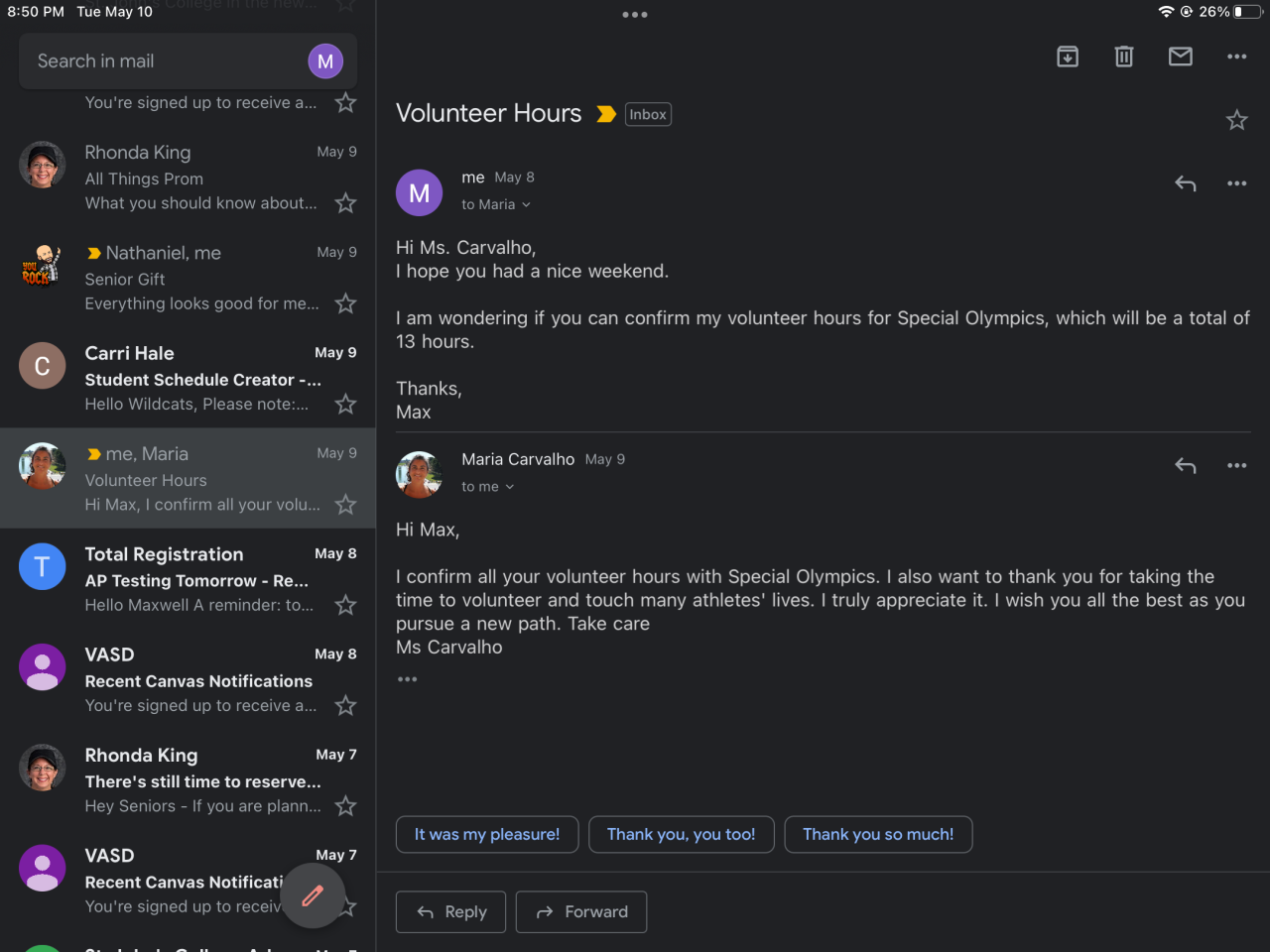1270x952 pixels.
Task: Delete this email with trash icon
Action: (1124, 57)
